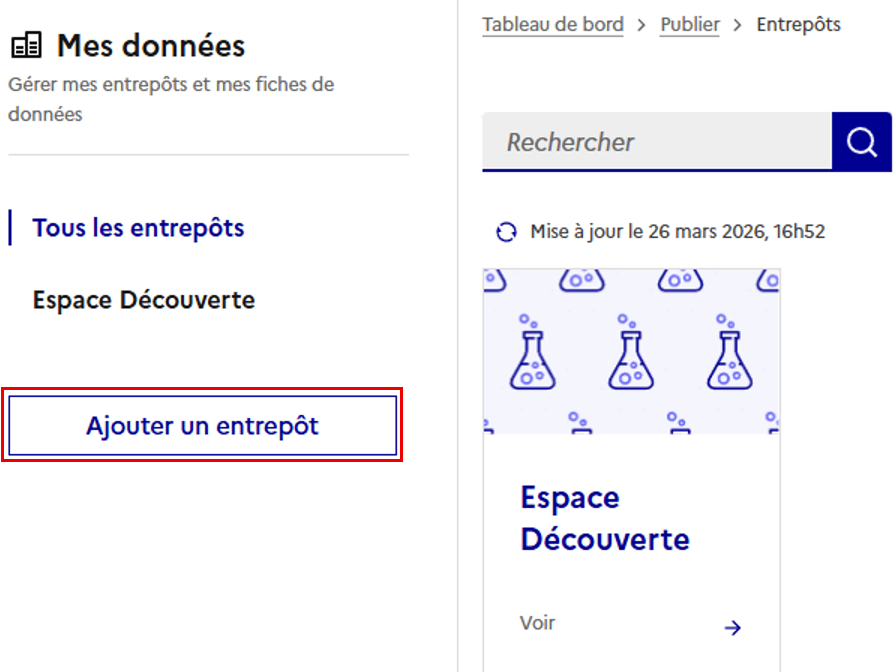895x672 pixels.
Task: Click the Voir link on the warehouse card
Action: [x=537, y=622]
